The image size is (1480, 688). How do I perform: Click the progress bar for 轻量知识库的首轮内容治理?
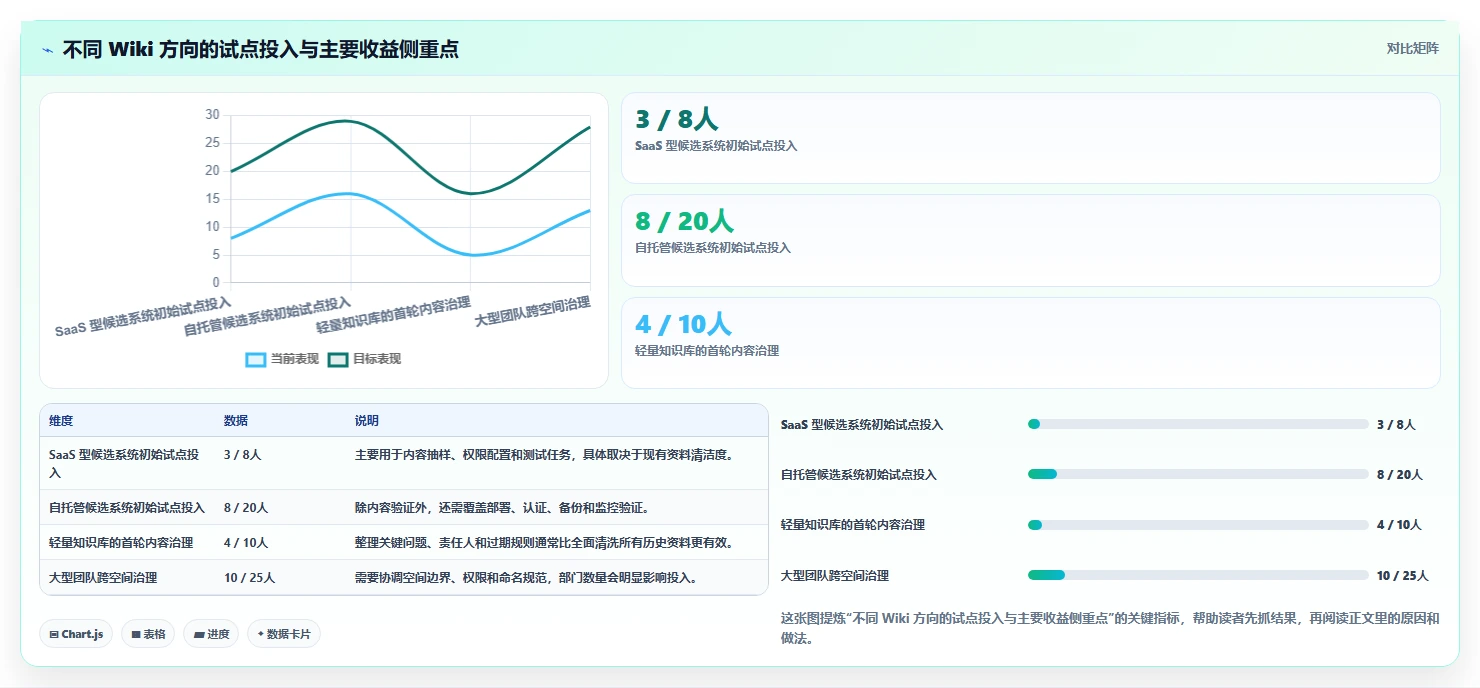[x=1198, y=525]
